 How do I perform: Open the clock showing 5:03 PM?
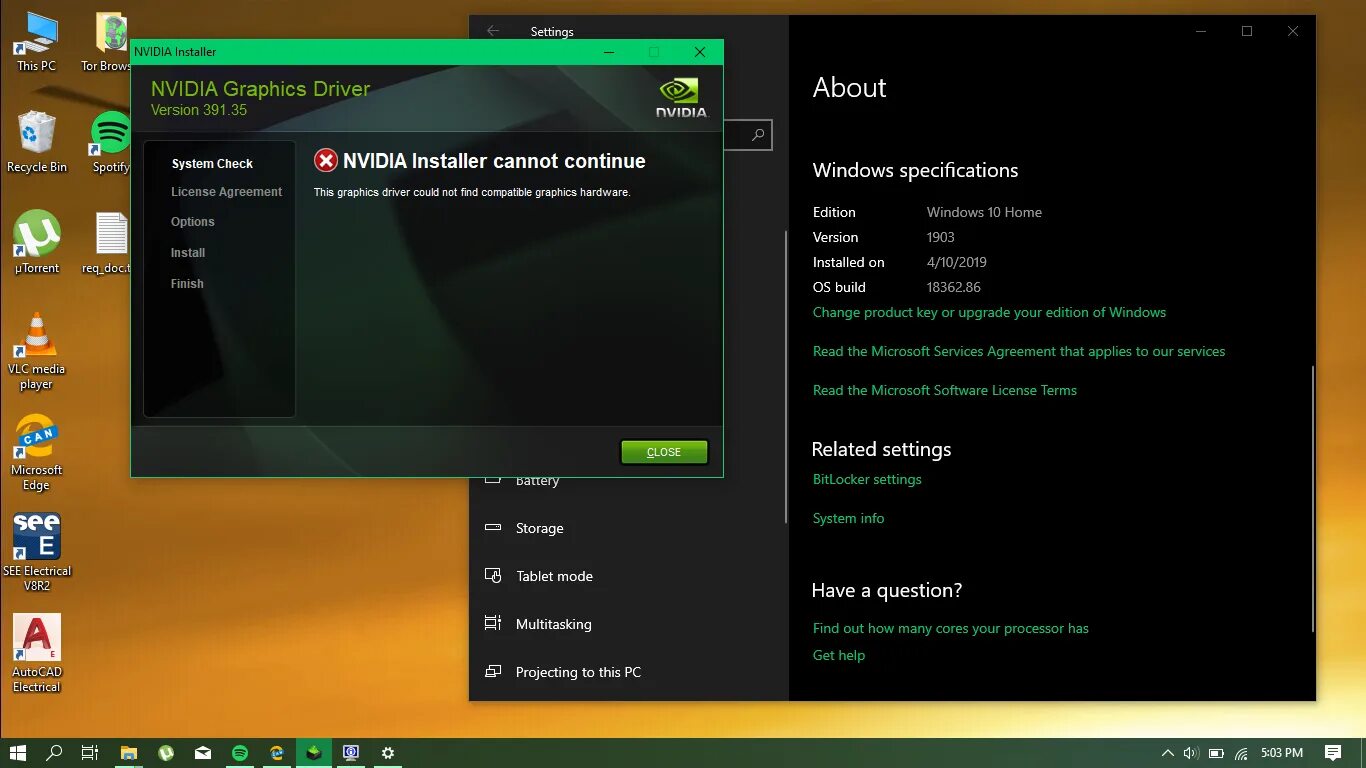click(1282, 753)
